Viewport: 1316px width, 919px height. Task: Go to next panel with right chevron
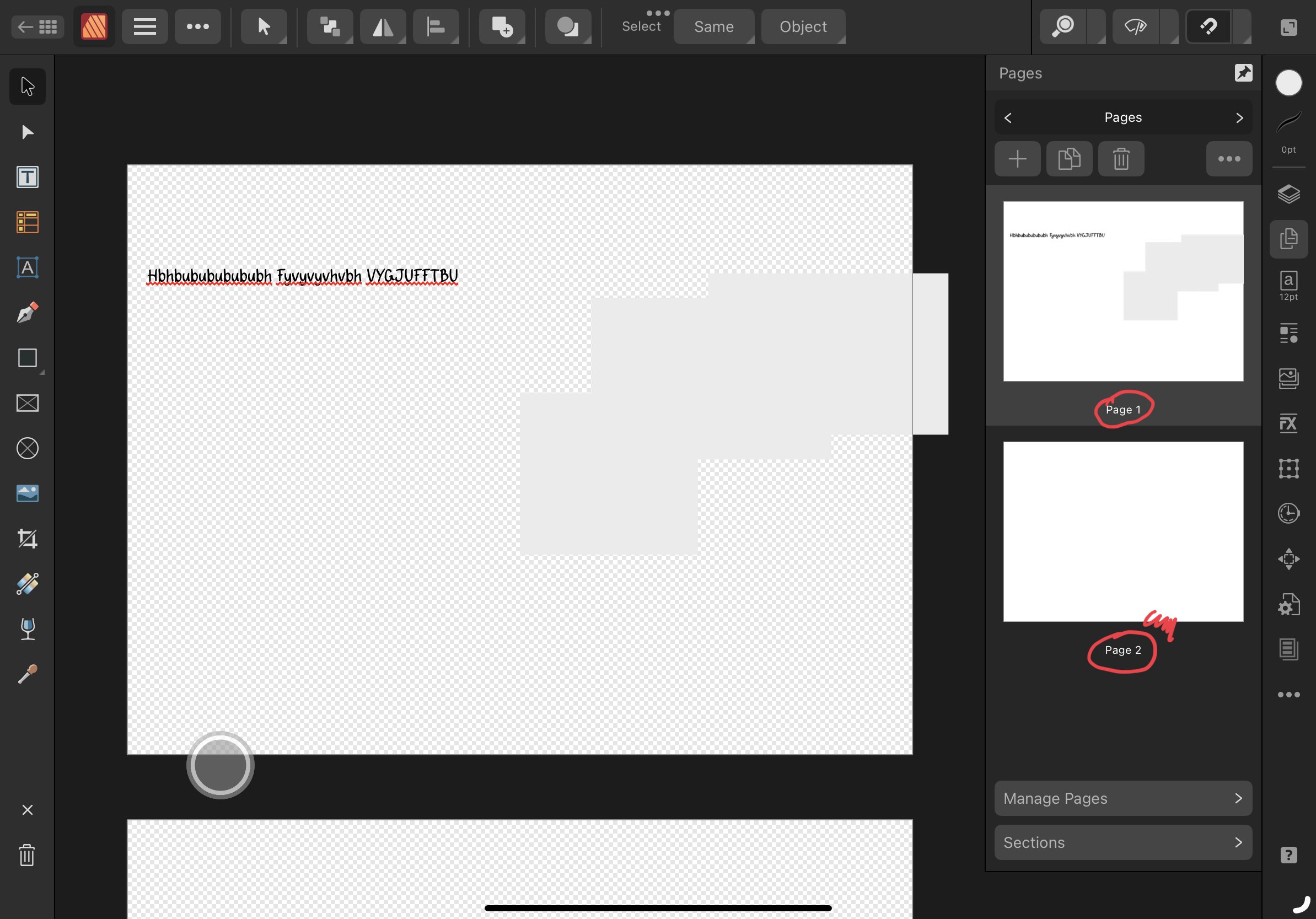pyautogui.click(x=1239, y=117)
